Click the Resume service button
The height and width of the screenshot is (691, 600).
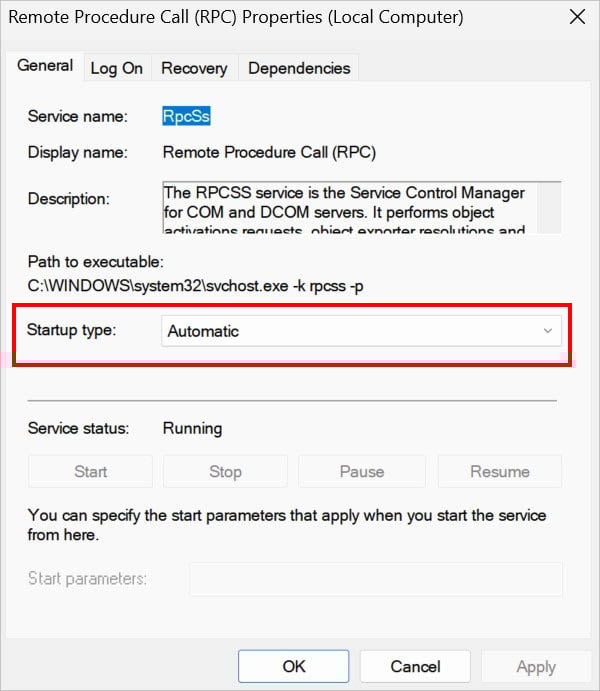coord(500,471)
